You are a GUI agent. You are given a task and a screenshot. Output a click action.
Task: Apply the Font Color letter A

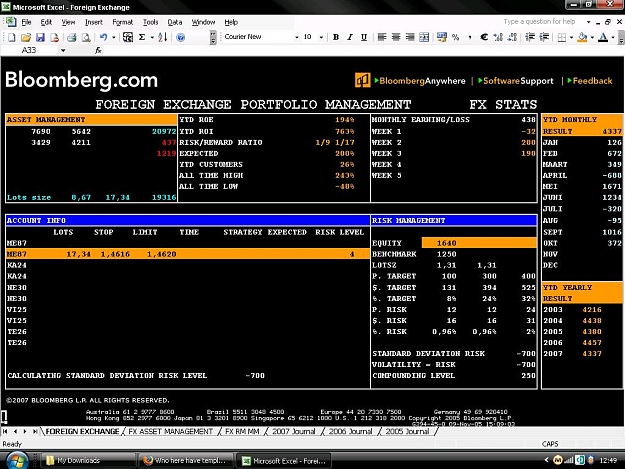[603, 37]
